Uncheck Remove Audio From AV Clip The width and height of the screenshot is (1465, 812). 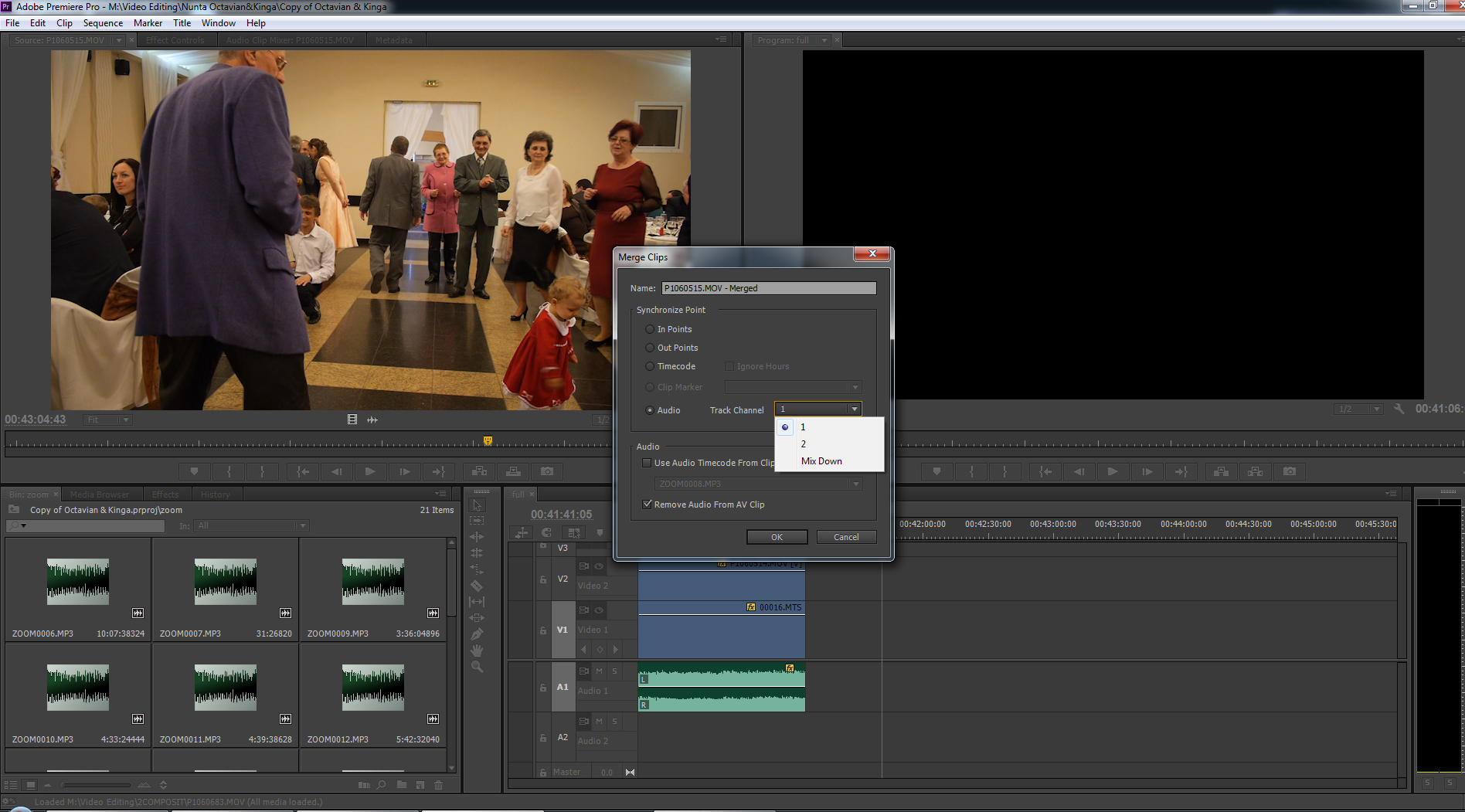click(x=648, y=505)
